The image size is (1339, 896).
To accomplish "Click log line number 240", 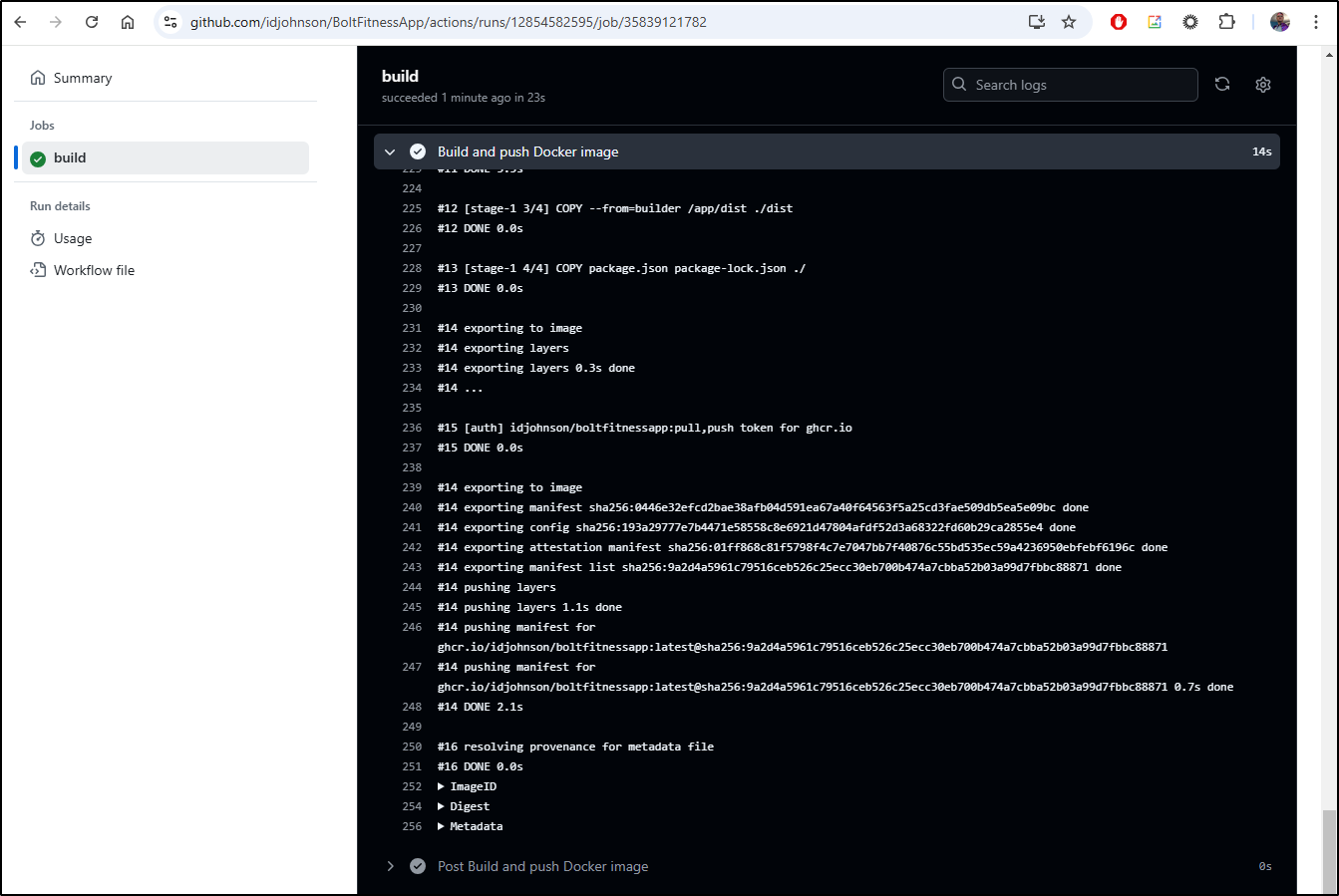I will coord(412,507).
